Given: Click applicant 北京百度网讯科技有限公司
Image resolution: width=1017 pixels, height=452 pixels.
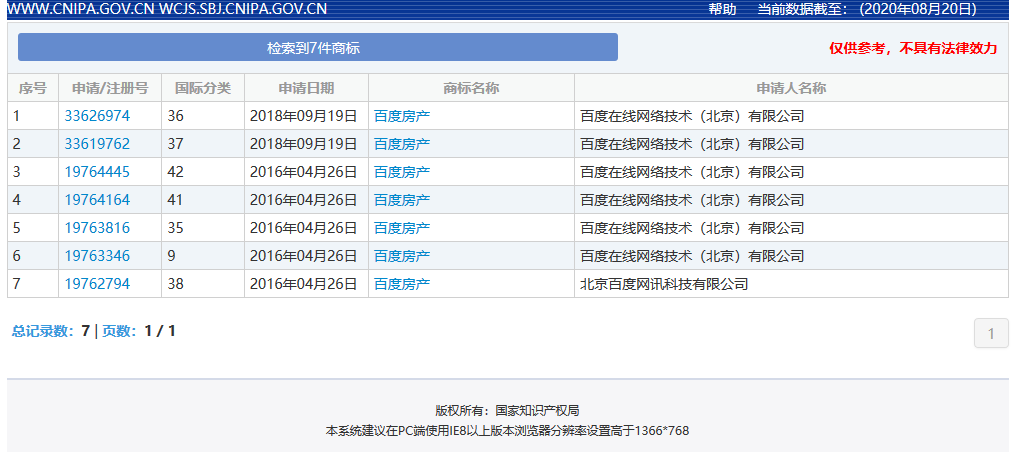Looking at the screenshot, I should pyautogui.click(x=664, y=283).
